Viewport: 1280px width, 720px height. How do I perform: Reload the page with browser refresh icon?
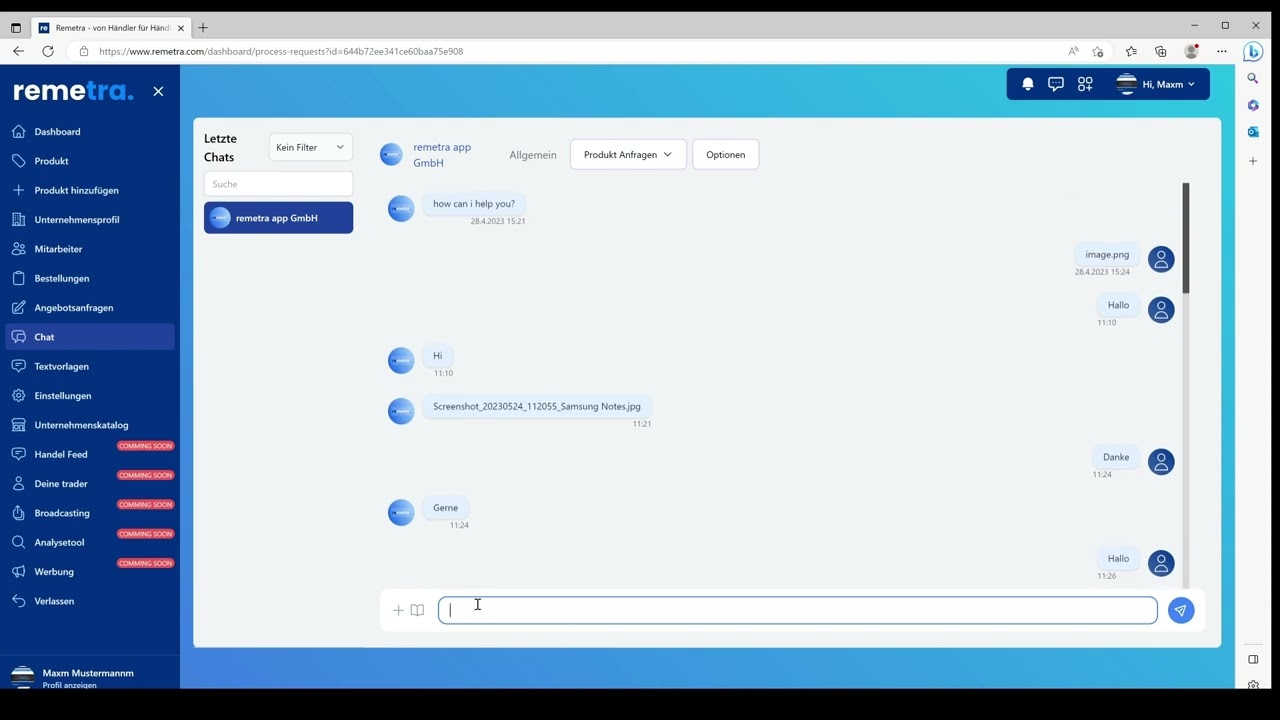point(48,51)
